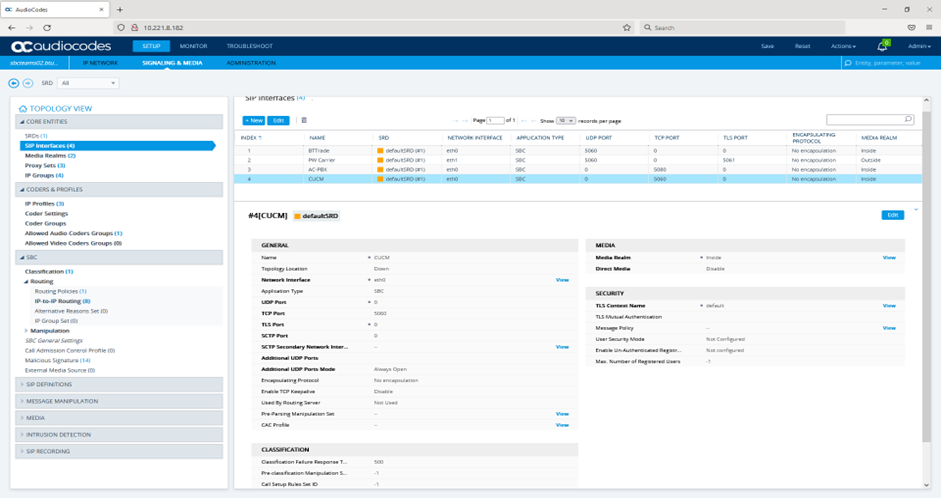The image size is (941, 498).
Task: Open the browser hamburger menu
Action: pyautogui.click(x=928, y=28)
